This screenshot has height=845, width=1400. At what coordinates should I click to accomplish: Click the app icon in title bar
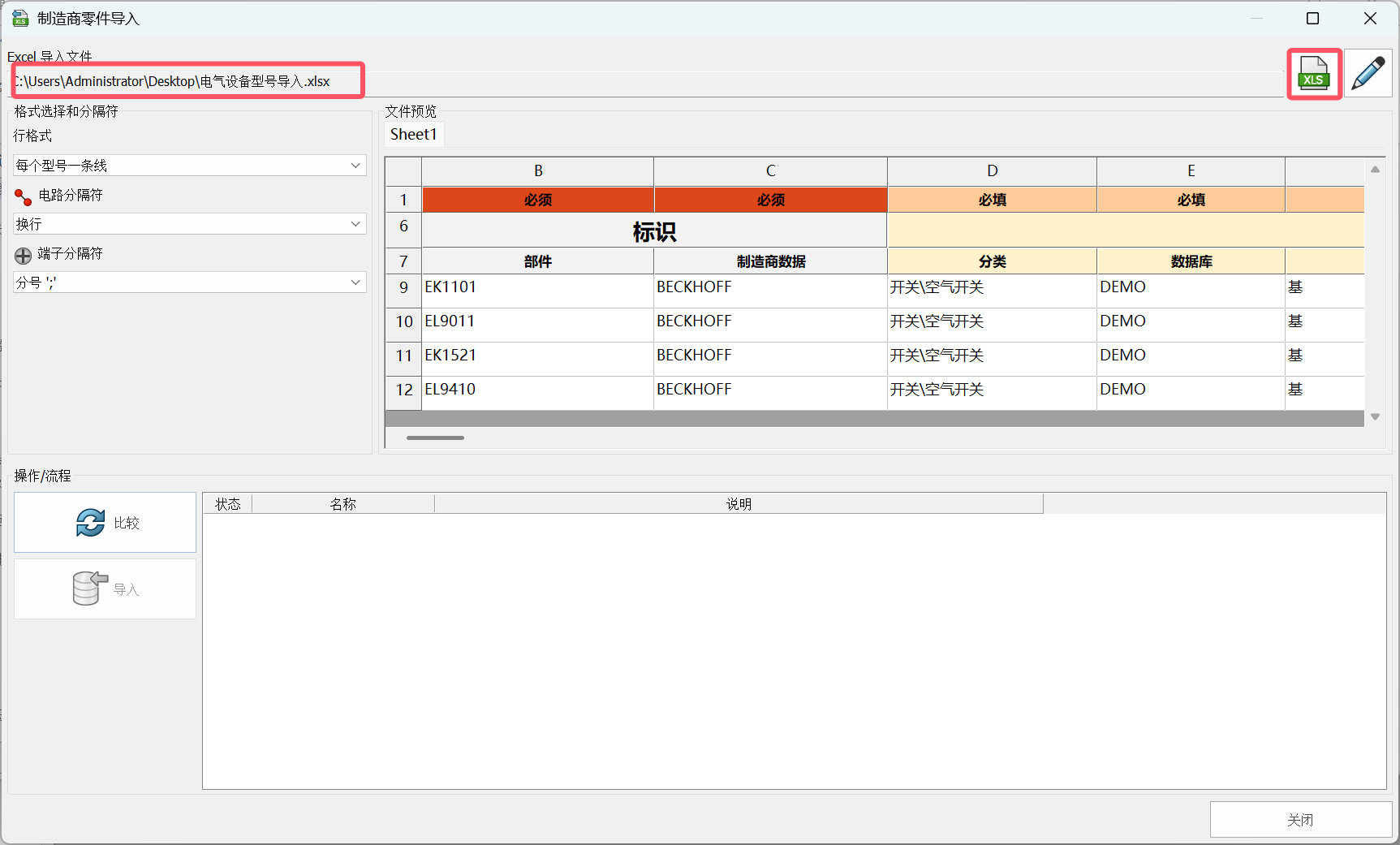[19, 18]
